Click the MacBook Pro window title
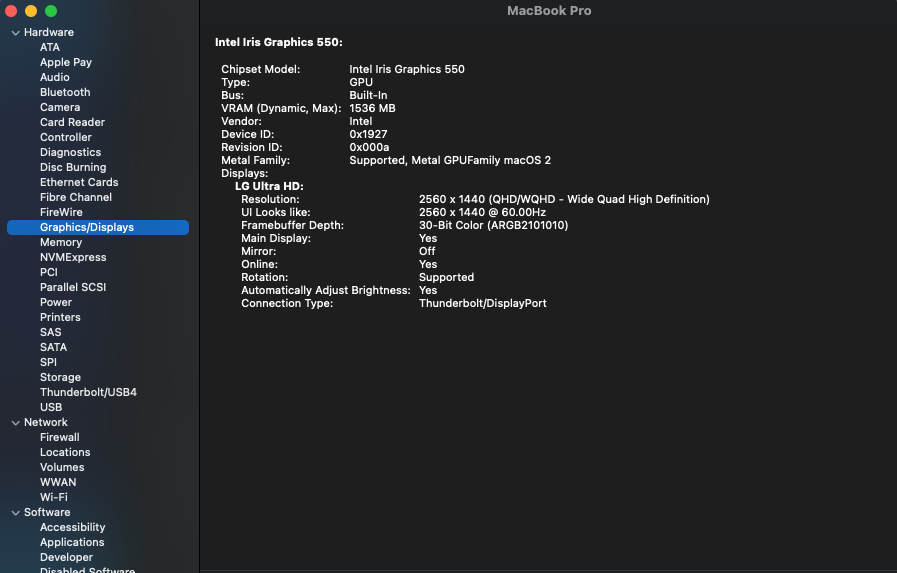This screenshot has height=573, width=897. coord(549,11)
